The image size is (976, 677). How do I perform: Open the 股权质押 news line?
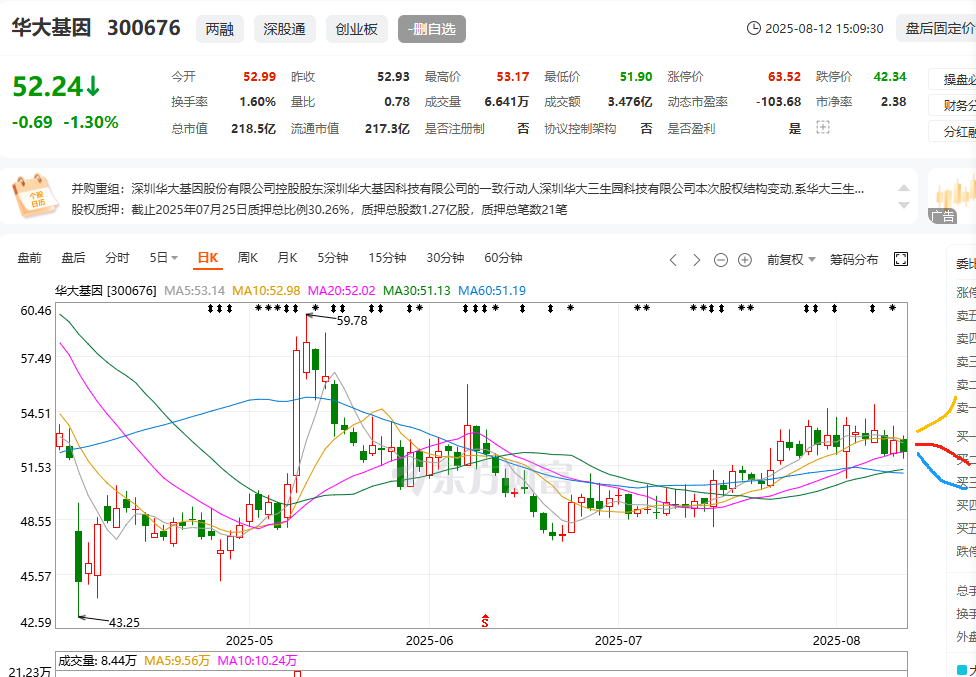point(319,210)
